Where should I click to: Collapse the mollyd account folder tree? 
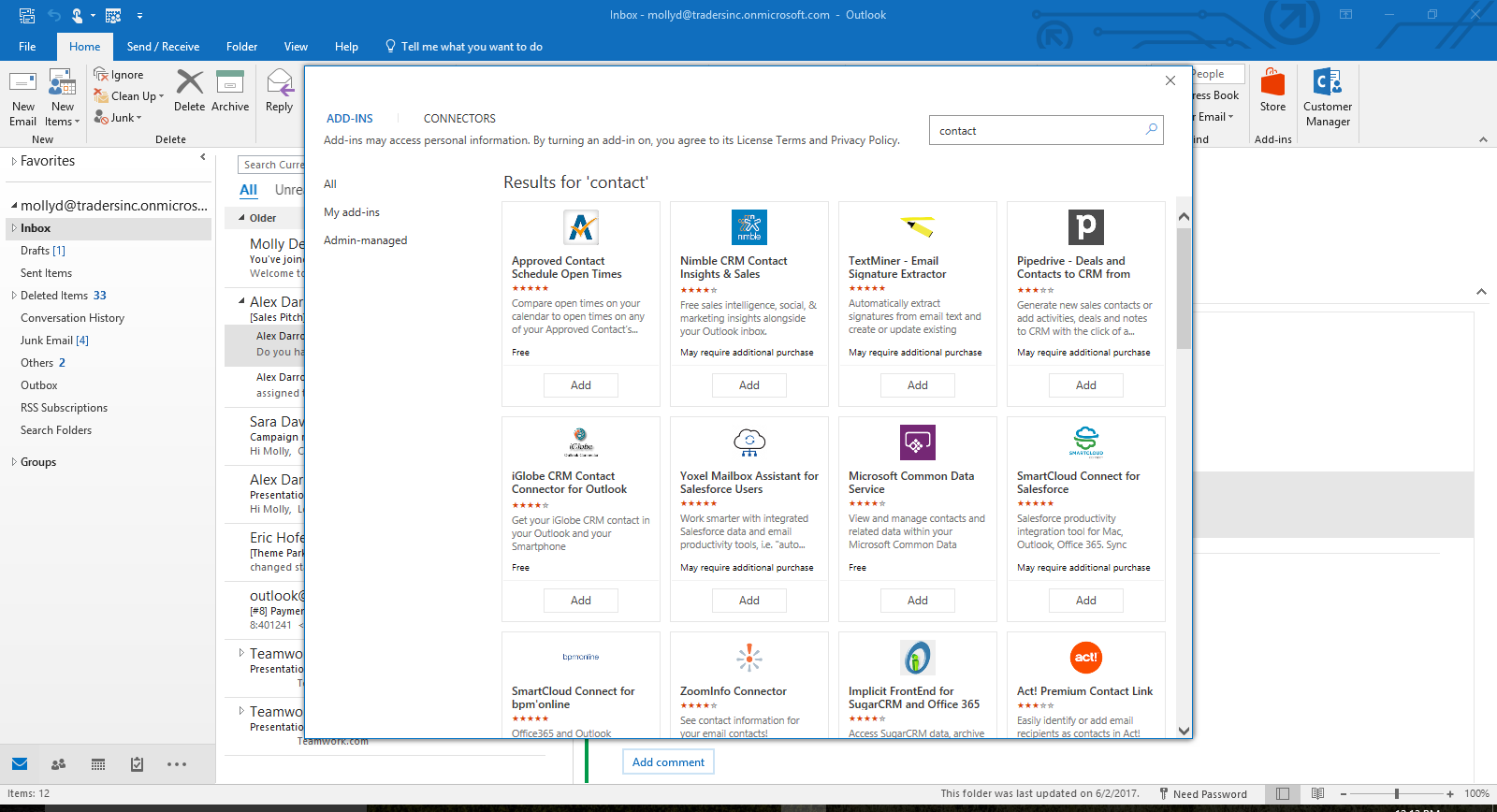14,206
